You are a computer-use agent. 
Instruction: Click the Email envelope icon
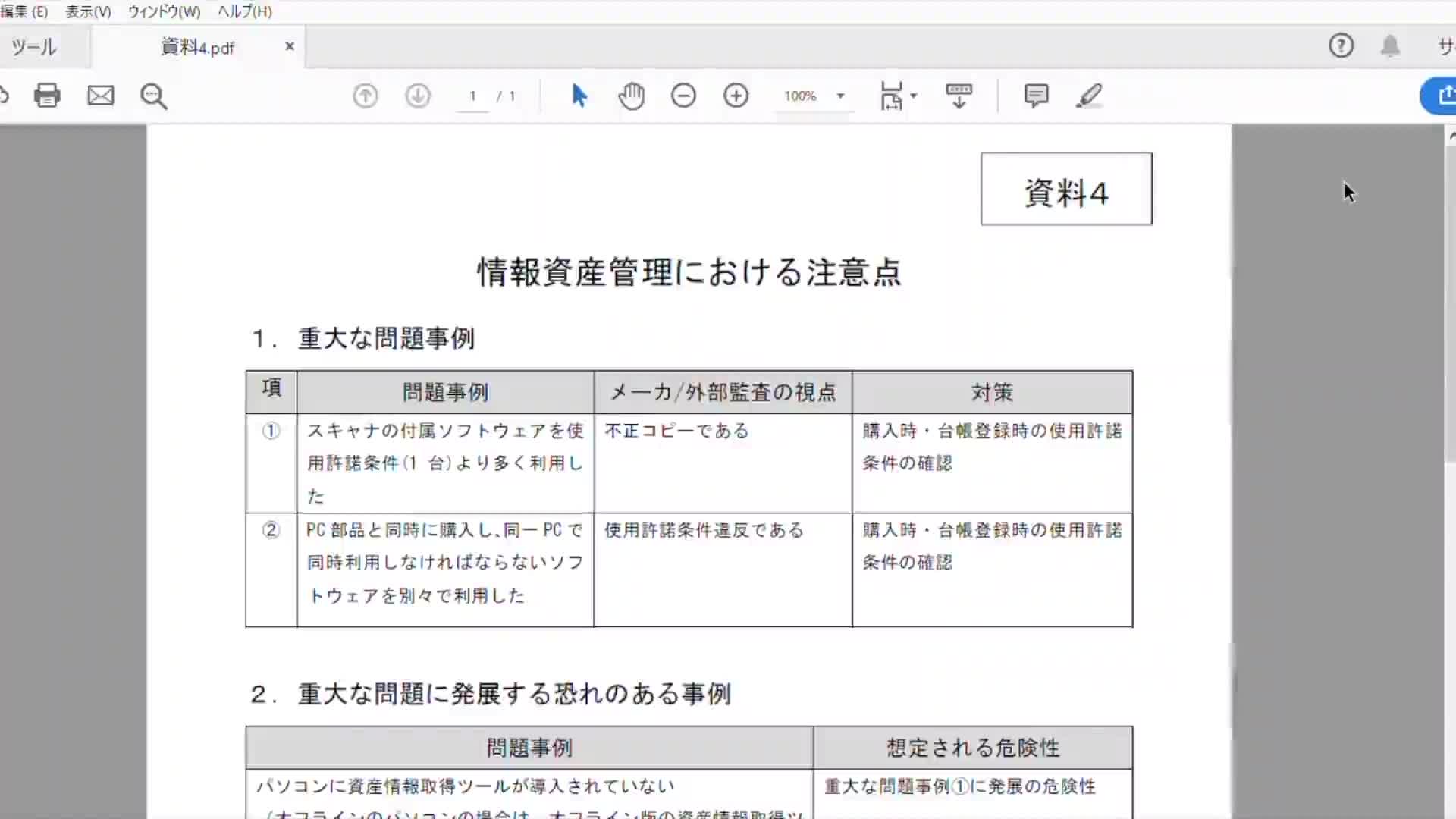[x=100, y=96]
